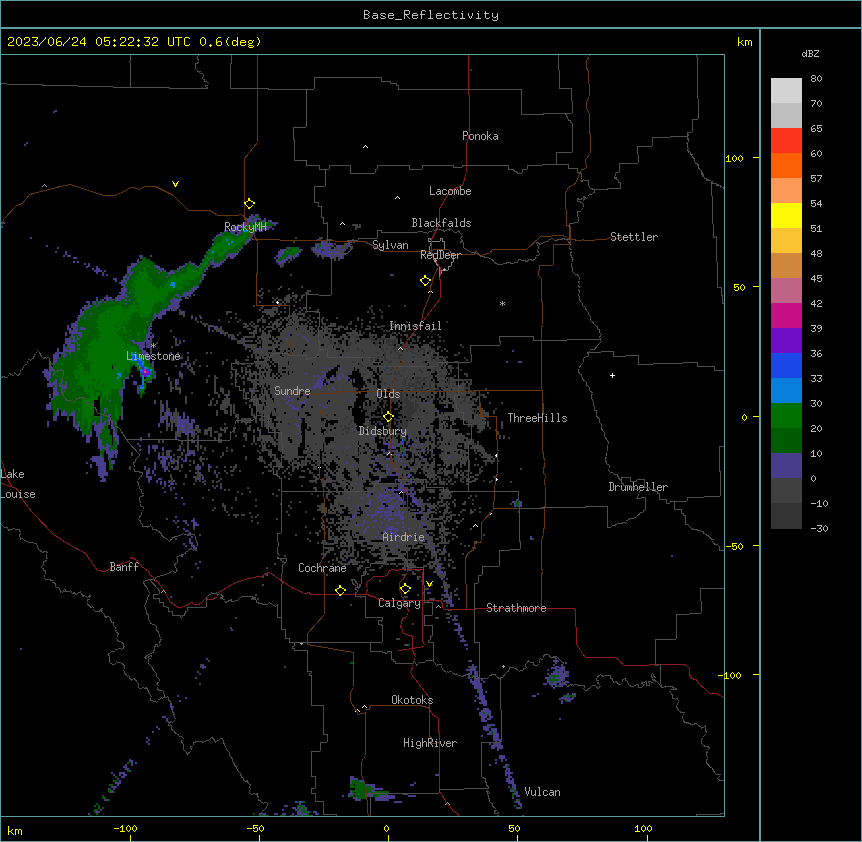Click the Okotoks town label

pyautogui.click(x=412, y=700)
